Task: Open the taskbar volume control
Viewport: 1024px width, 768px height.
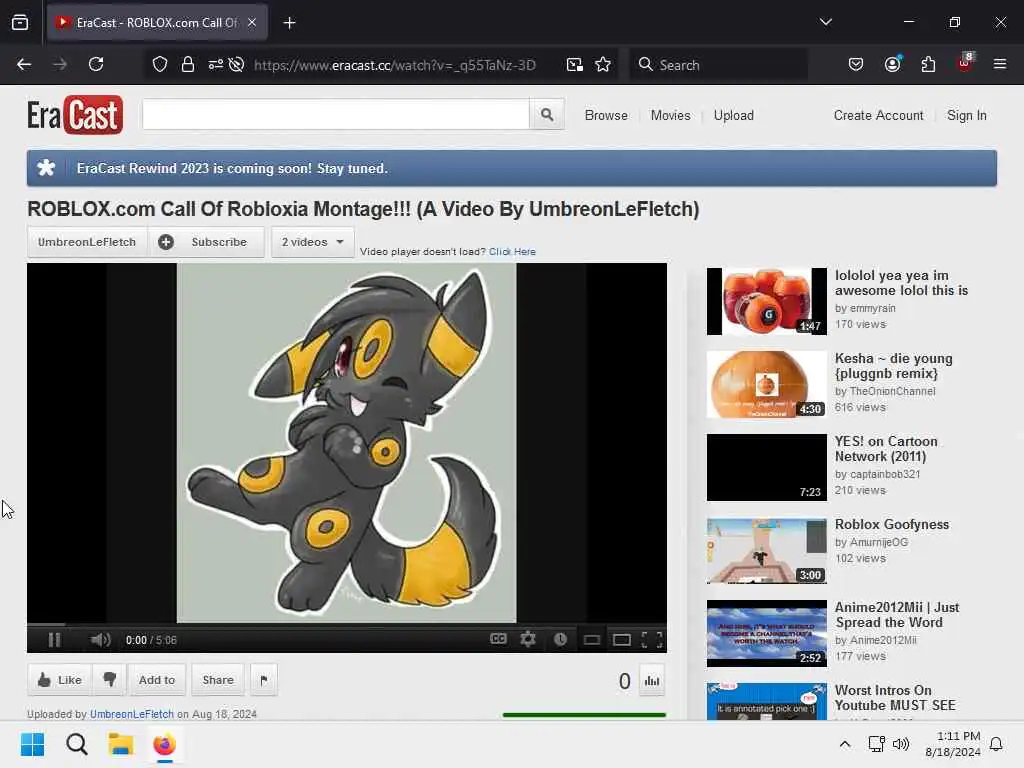Action: point(901,744)
